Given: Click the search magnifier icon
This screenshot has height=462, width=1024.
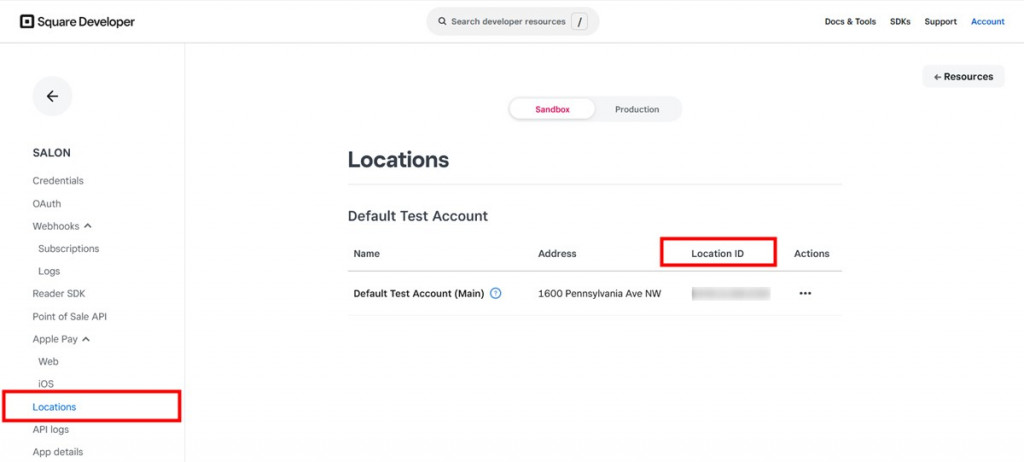Looking at the screenshot, I should [x=442, y=21].
